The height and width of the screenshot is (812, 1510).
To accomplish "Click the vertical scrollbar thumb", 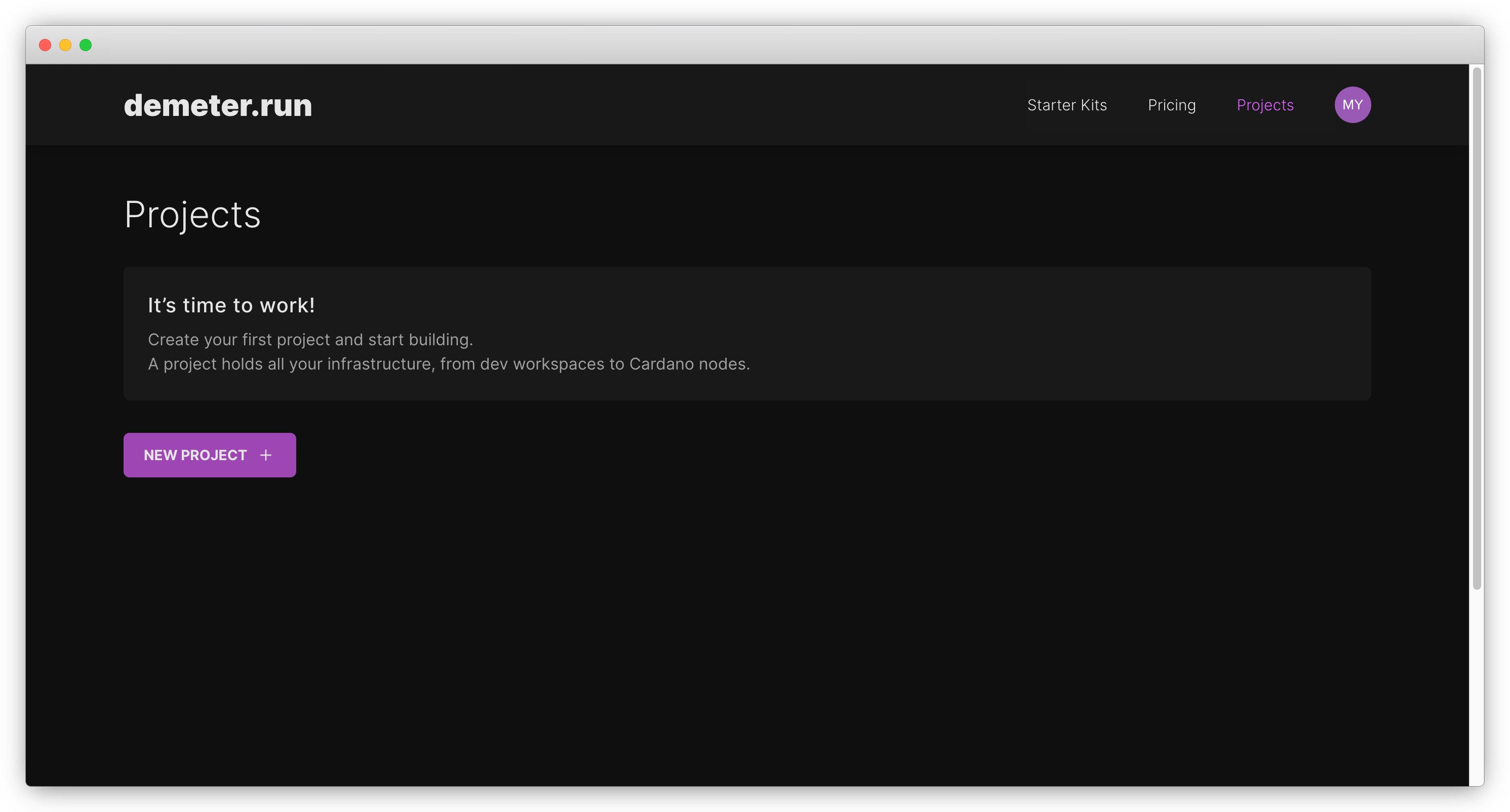I will pos(1477,328).
